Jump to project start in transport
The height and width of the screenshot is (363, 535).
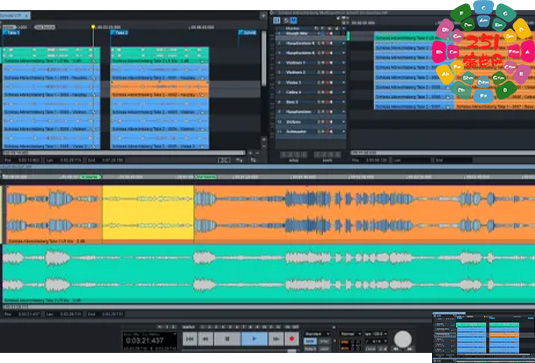[x=190, y=339]
